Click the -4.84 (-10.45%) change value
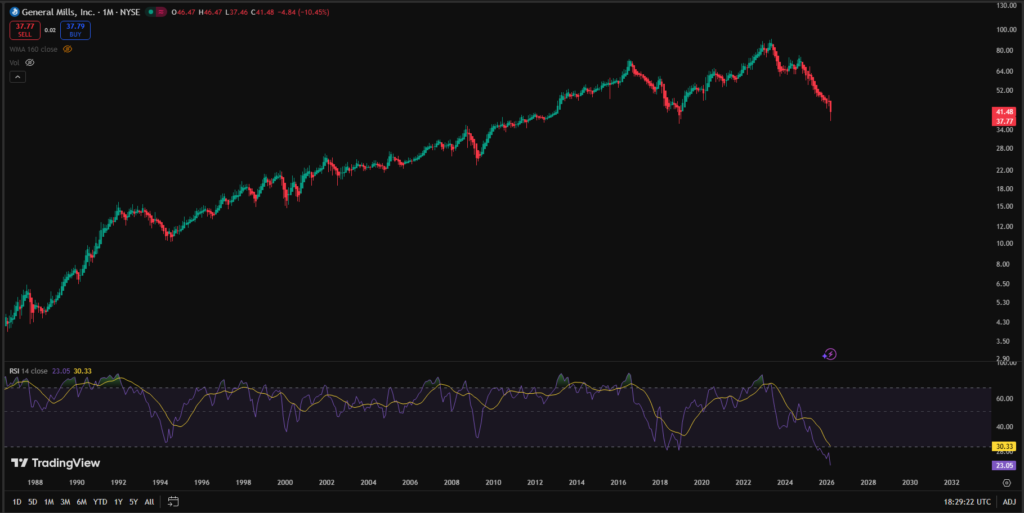Viewport: 1024px width, 513px height. 305,12
